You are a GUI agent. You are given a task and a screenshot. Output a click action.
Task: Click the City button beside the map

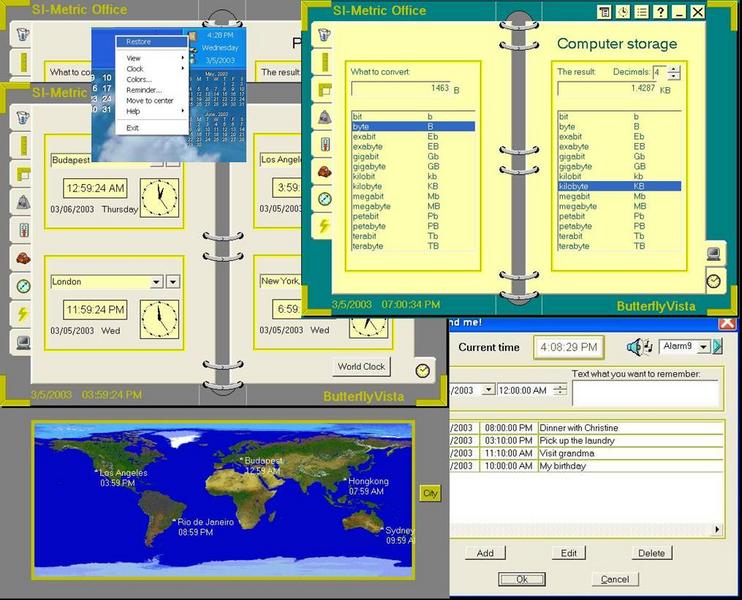click(430, 493)
